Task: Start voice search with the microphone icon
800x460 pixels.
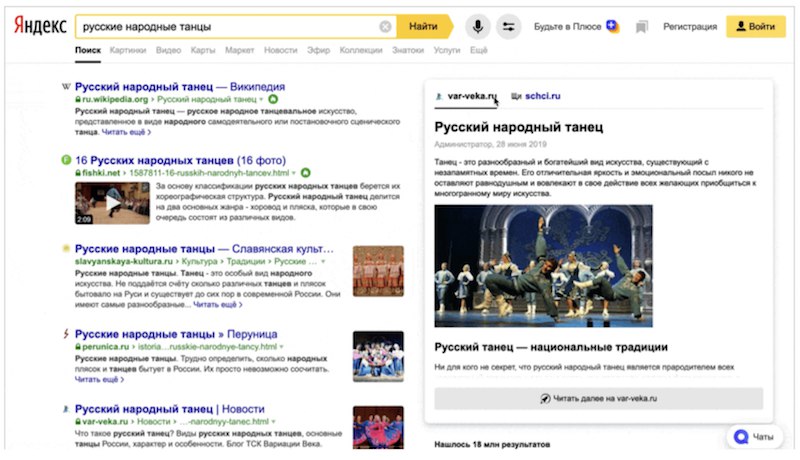Action: pos(478,27)
